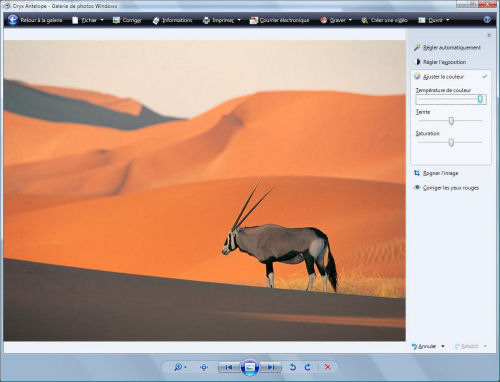Viewport: 500px width, 382px height.
Task: Open the Ouvrir menu in the toolbar
Action: 434,20
